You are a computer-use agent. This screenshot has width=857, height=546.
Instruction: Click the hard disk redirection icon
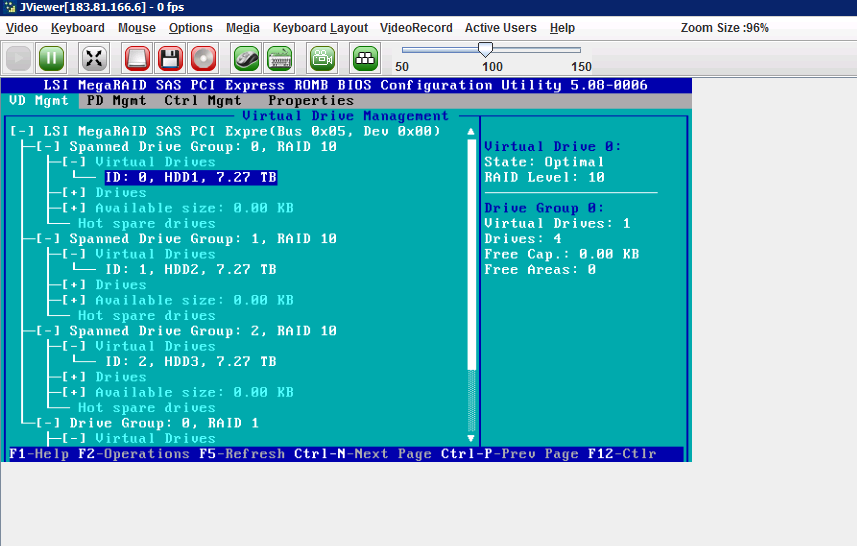coord(138,58)
